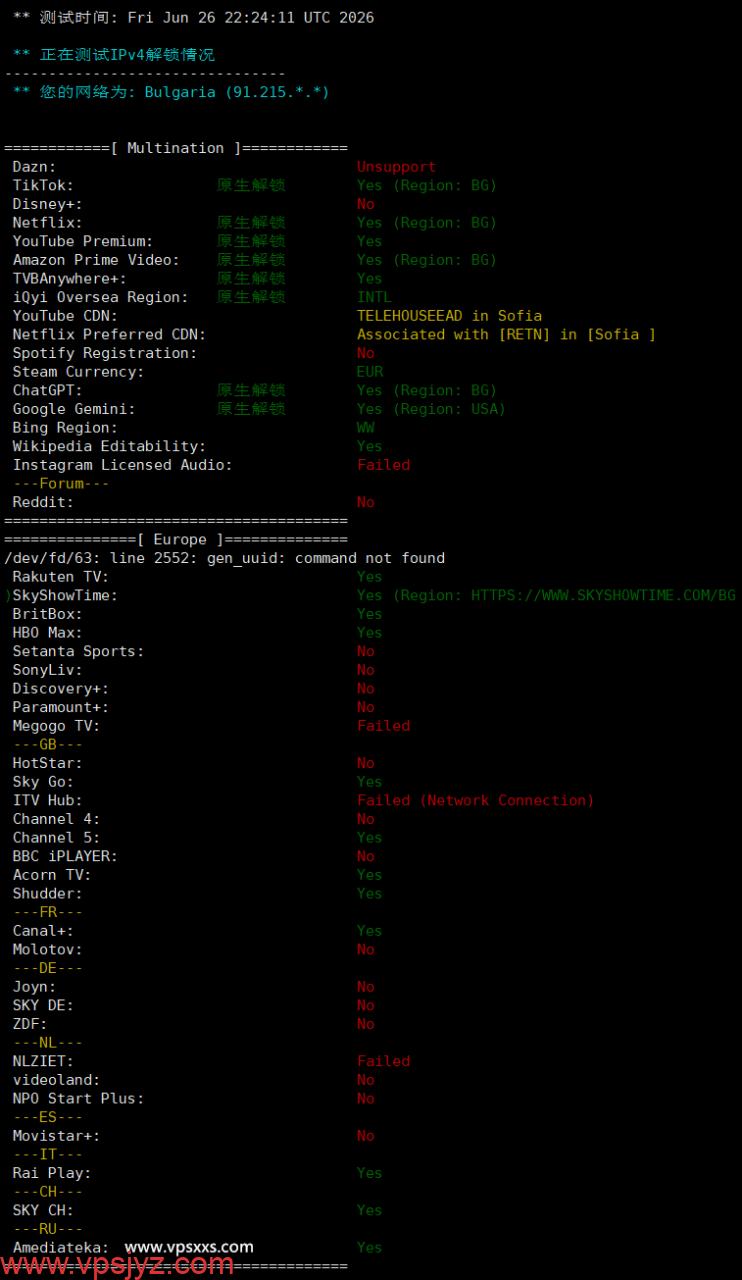The image size is (742, 1280).
Task: Select the ChatGPT Yes (Region: BG) result
Action: coord(427,390)
